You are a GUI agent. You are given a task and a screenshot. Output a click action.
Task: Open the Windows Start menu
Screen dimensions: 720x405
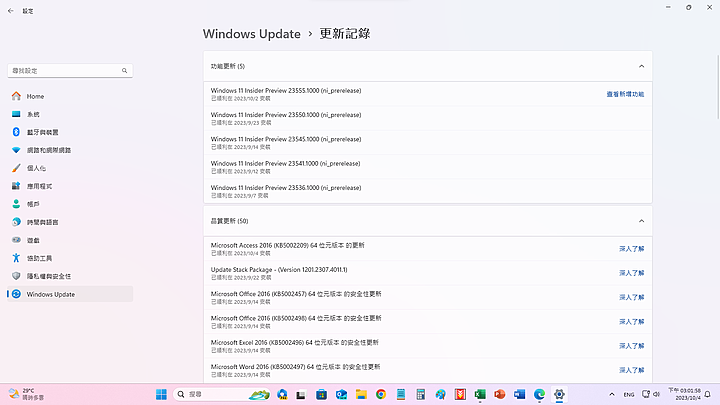click(x=161, y=394)
